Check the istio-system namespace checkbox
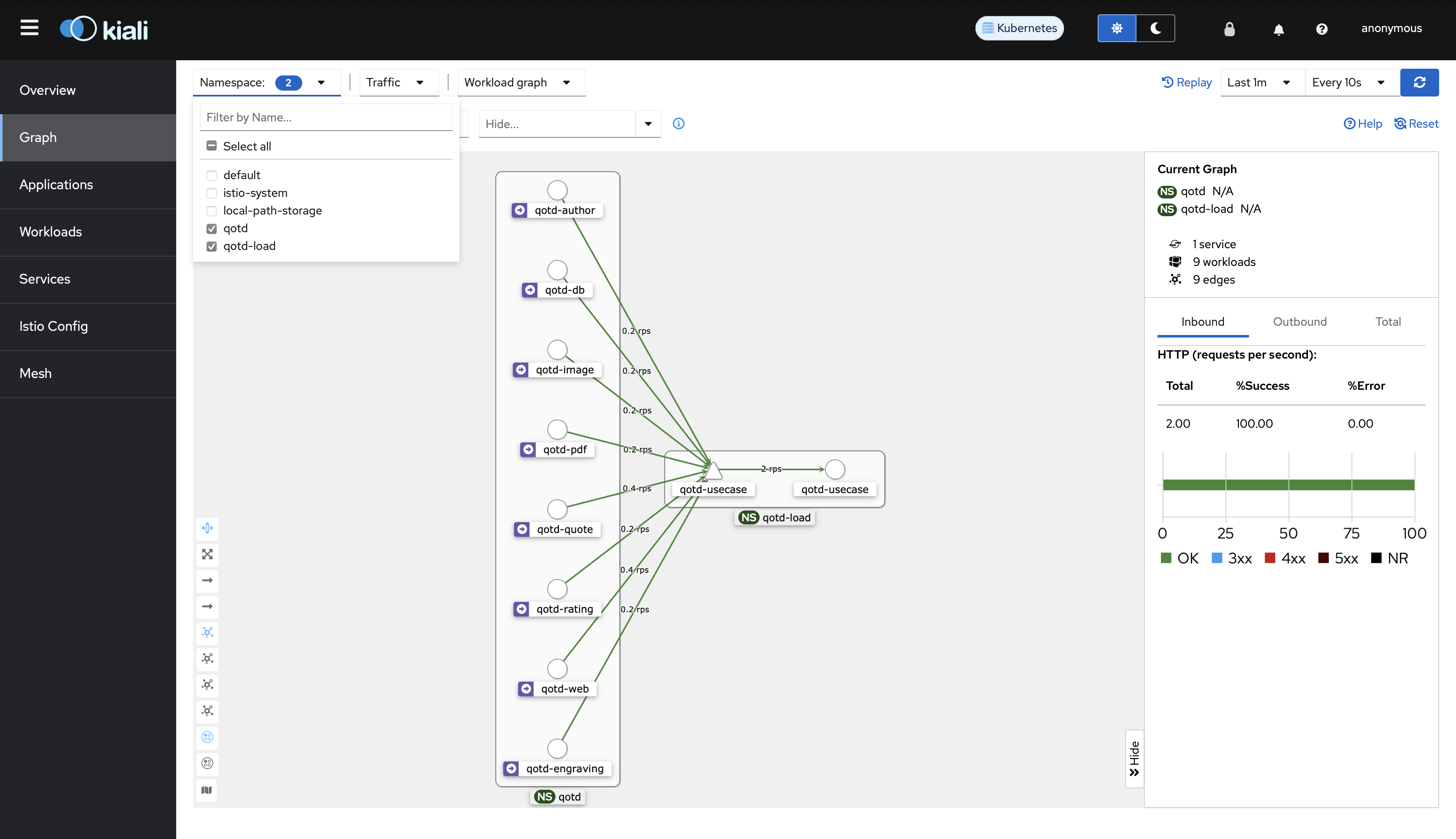 click(x=212, y=193)
